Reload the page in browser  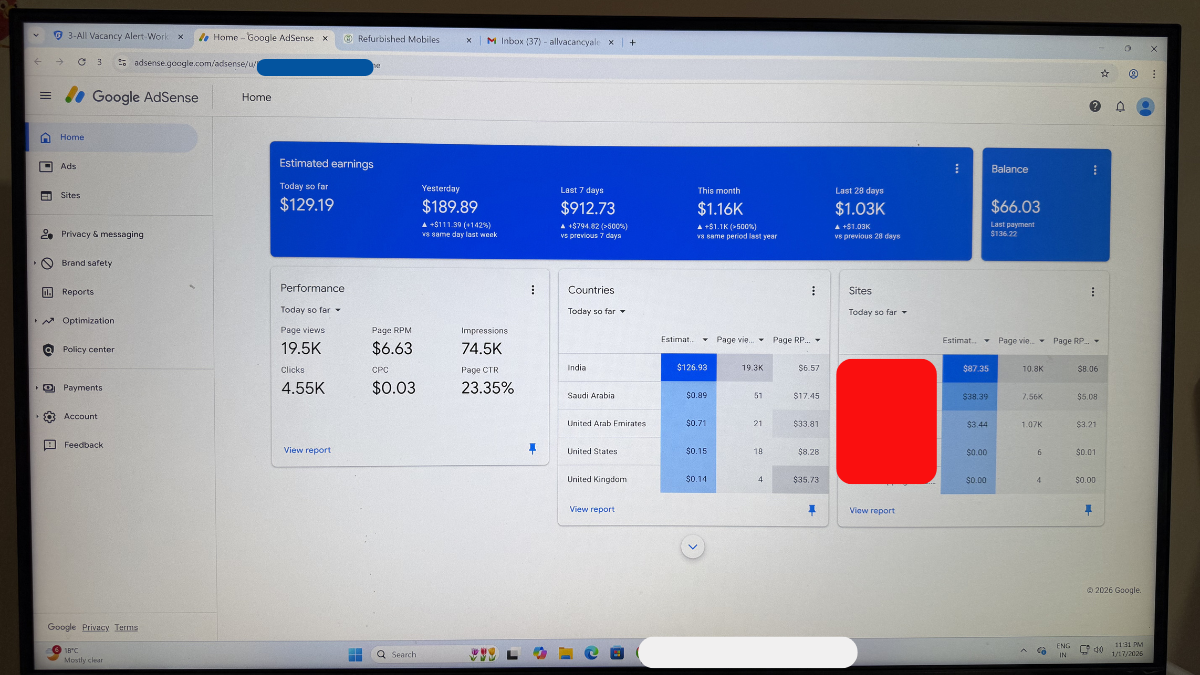[82, 62]
